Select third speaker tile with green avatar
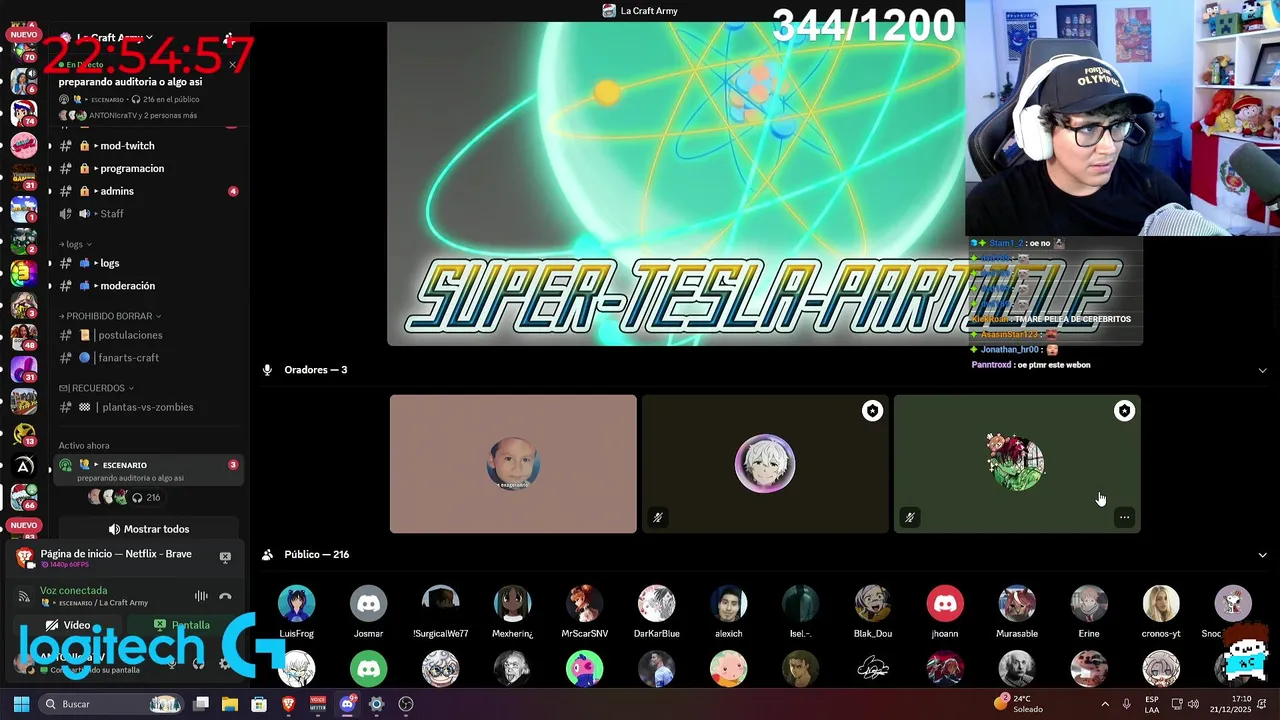This screenshot has height=720, width=1280. (1017, 464)
